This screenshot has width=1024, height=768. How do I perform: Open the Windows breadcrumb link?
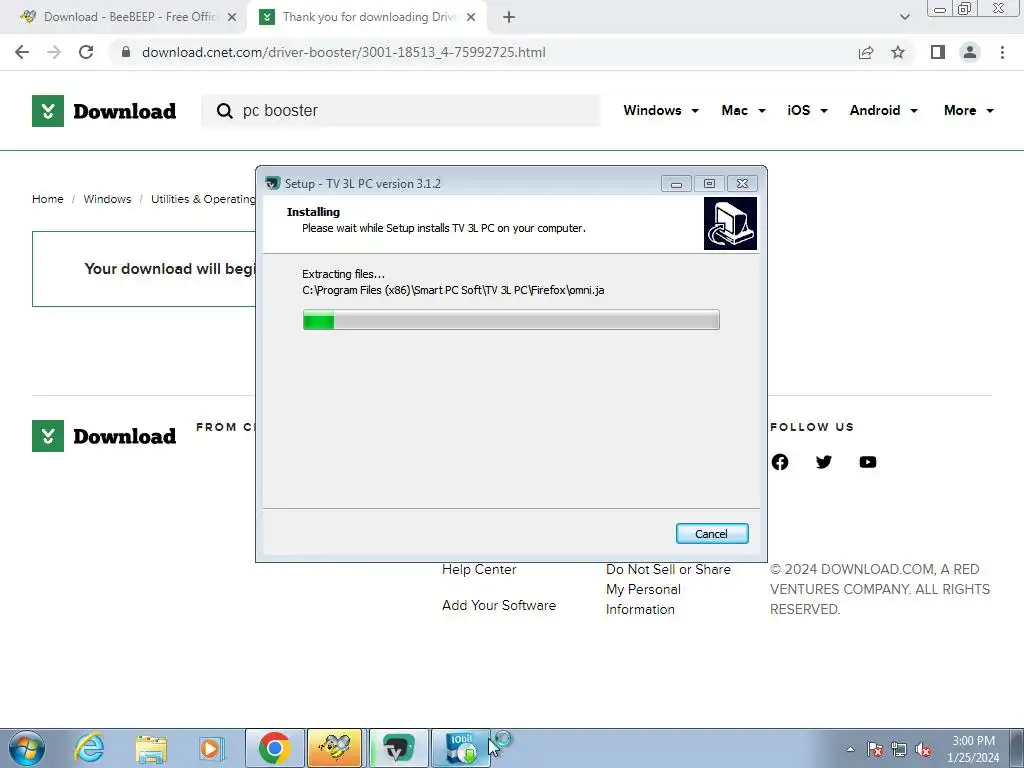pyautogui.click(x=107, y=199)
